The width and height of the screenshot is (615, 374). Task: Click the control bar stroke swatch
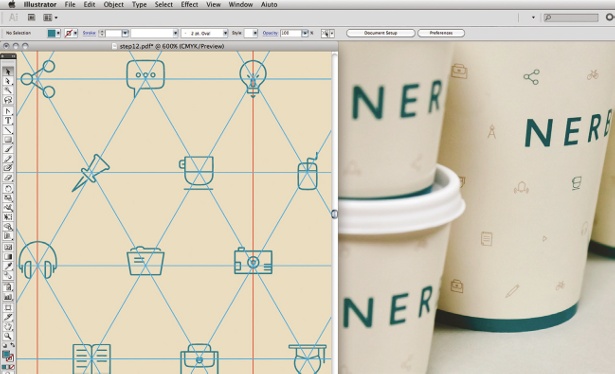click(x=69, y=33)
